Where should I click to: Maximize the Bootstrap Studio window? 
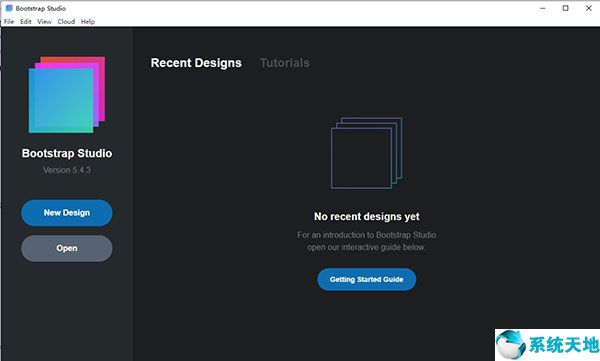(566, 8)
